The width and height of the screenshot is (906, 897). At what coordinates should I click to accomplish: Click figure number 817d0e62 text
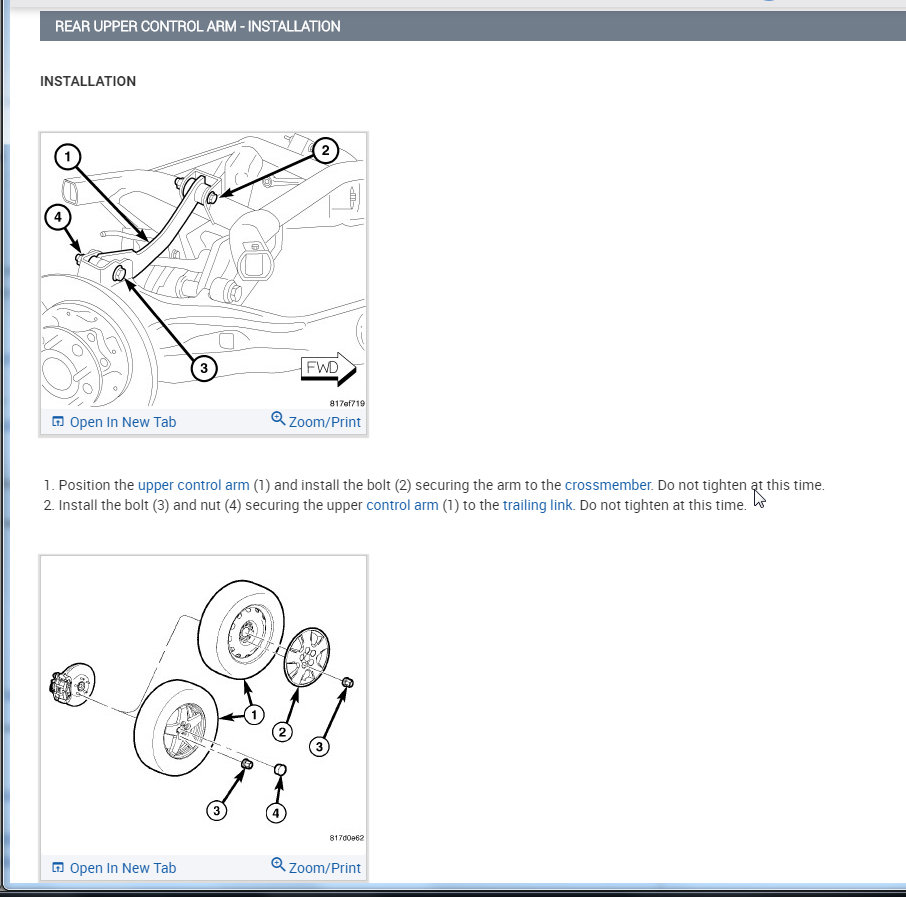[347, 838]
